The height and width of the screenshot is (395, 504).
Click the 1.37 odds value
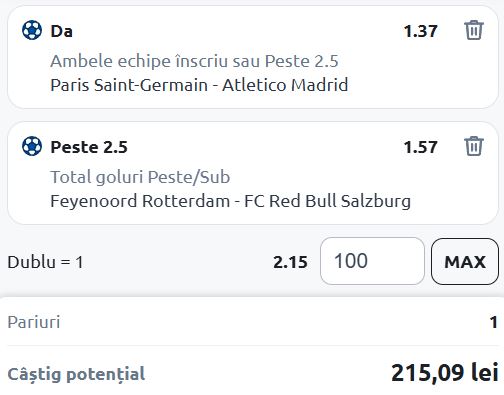(420, 31)
